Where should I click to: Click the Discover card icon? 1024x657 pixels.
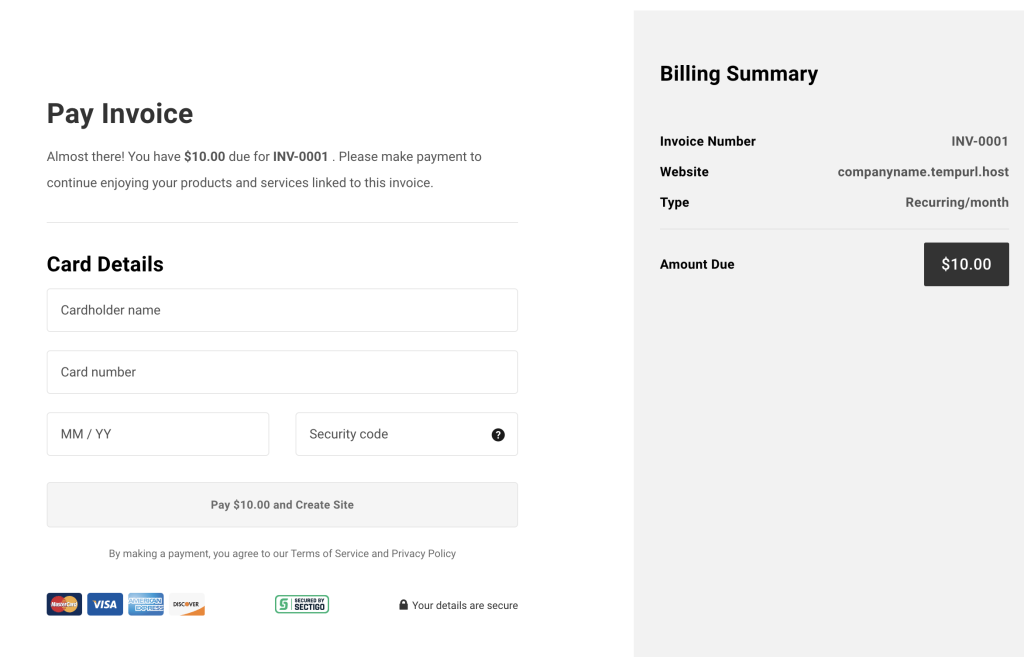point(186,604)
